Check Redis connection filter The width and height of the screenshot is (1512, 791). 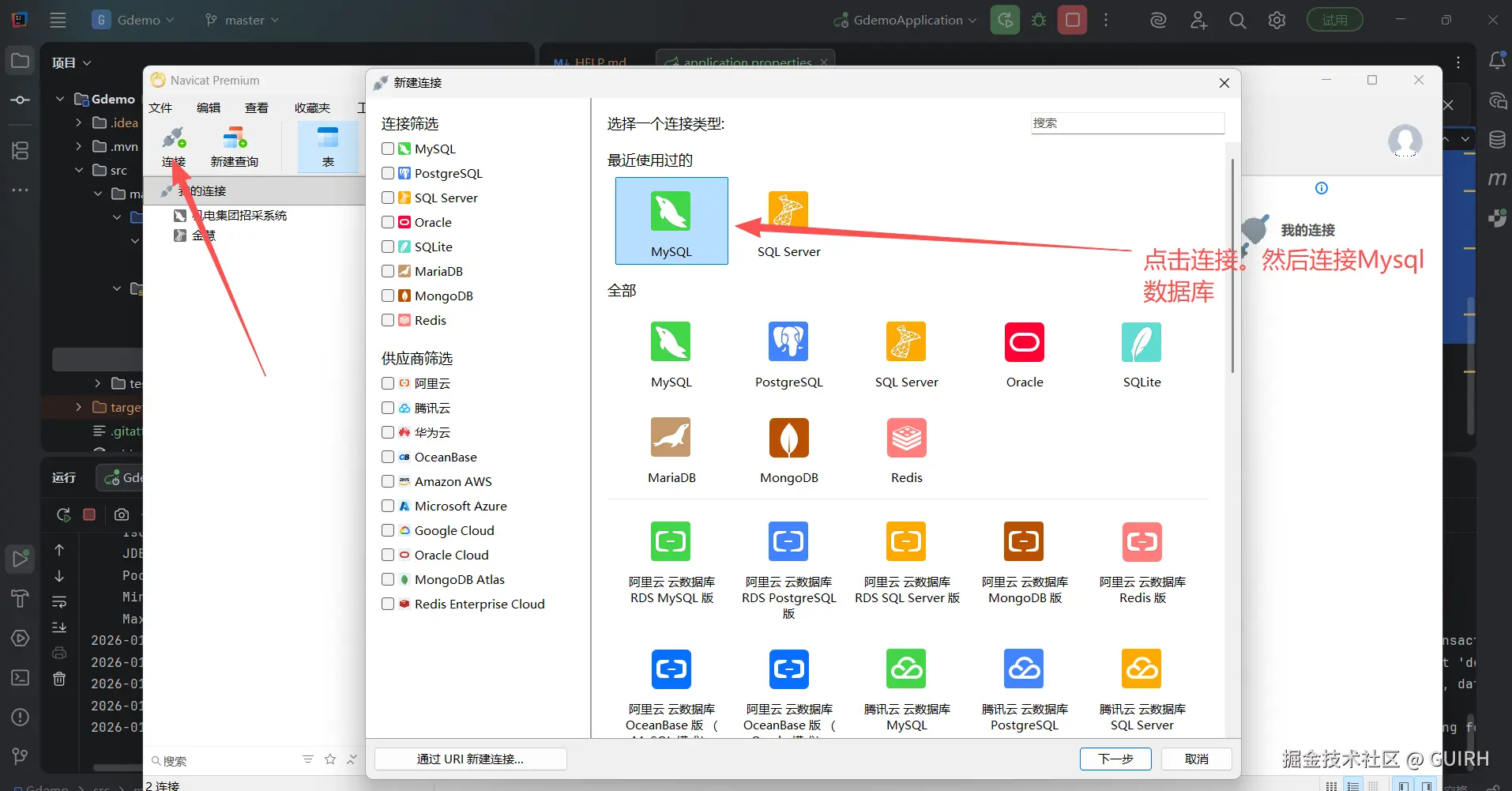388,320
